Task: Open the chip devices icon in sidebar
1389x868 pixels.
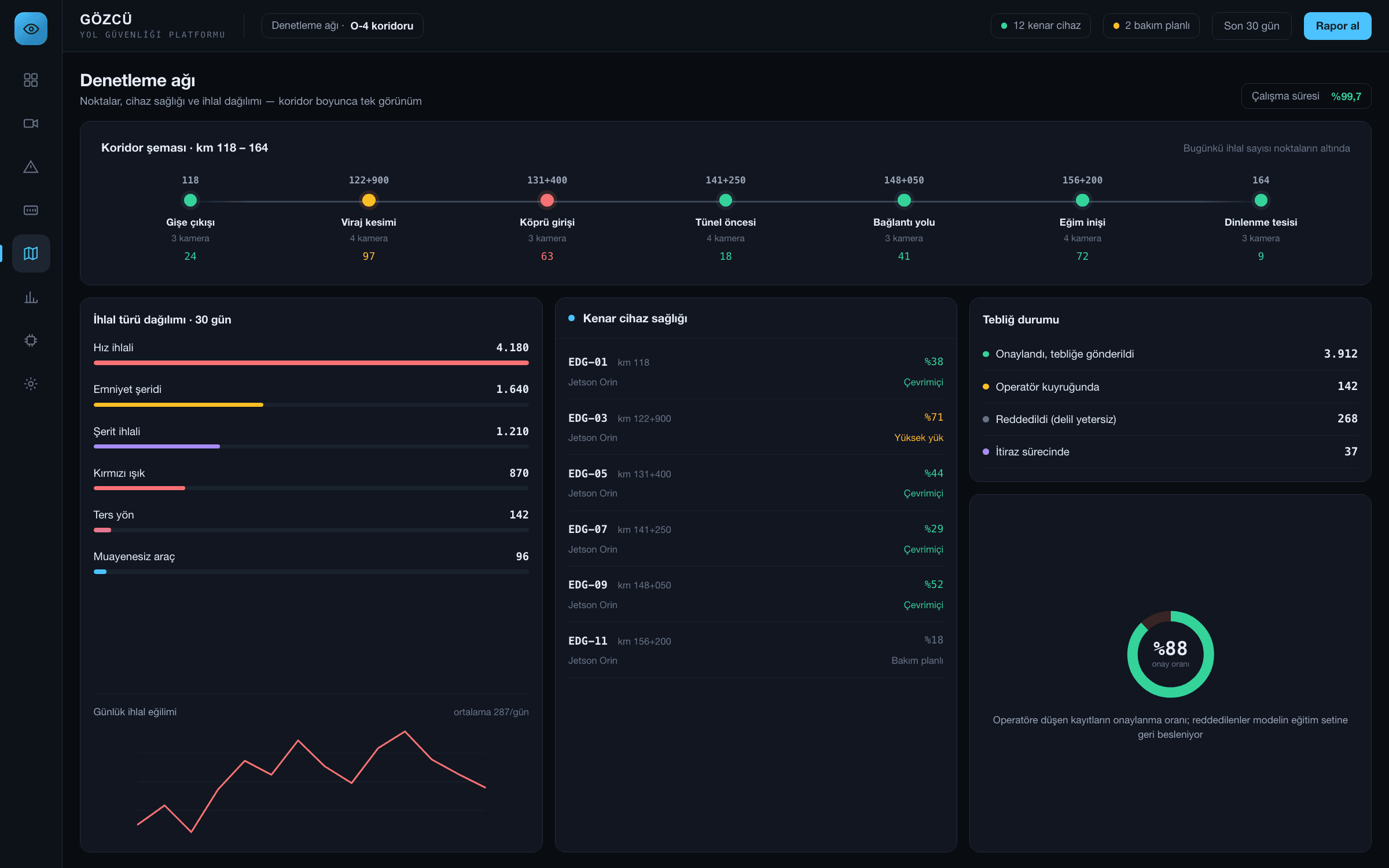Action: tap(31, 340)
